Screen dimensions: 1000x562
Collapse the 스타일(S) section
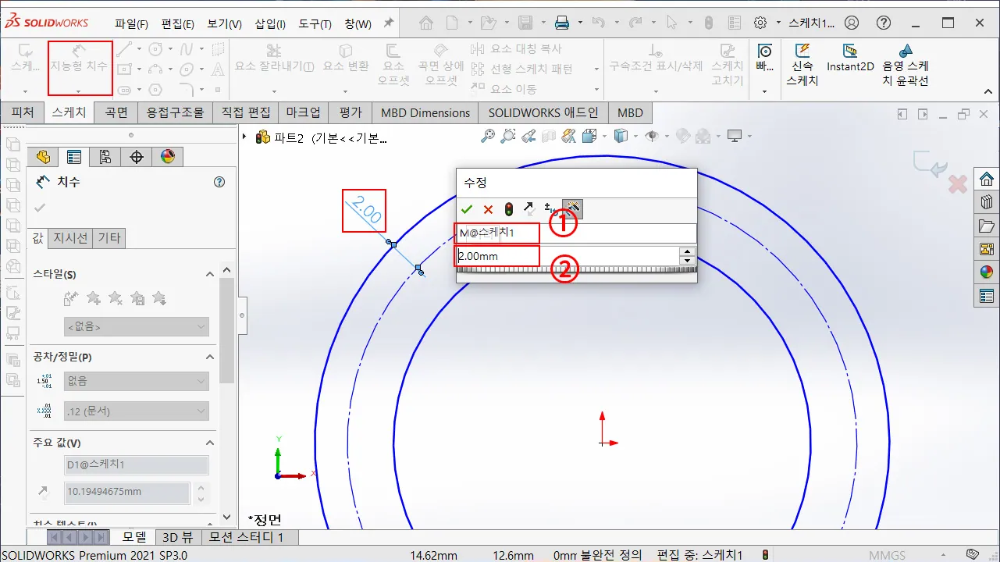210,274
